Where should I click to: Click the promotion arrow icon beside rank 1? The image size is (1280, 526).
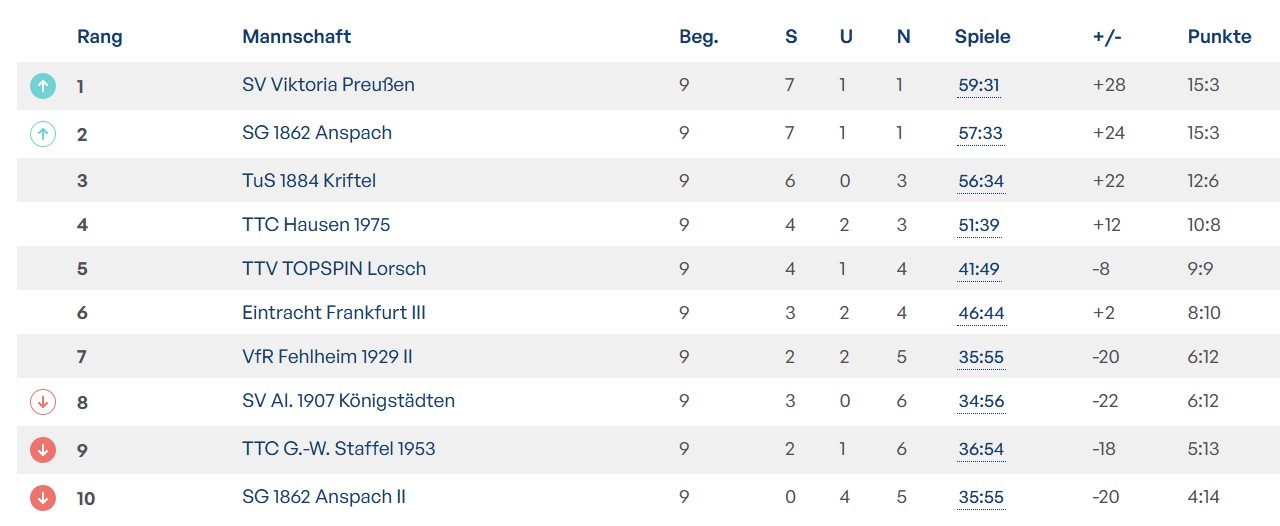[42, 86]
